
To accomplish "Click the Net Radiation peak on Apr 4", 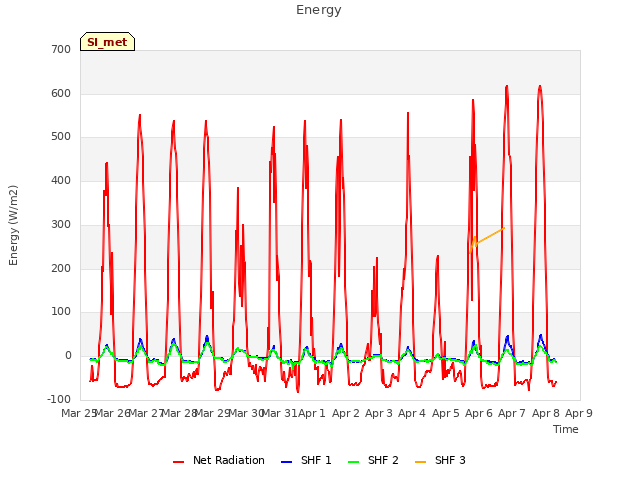I will pos(408,113).
